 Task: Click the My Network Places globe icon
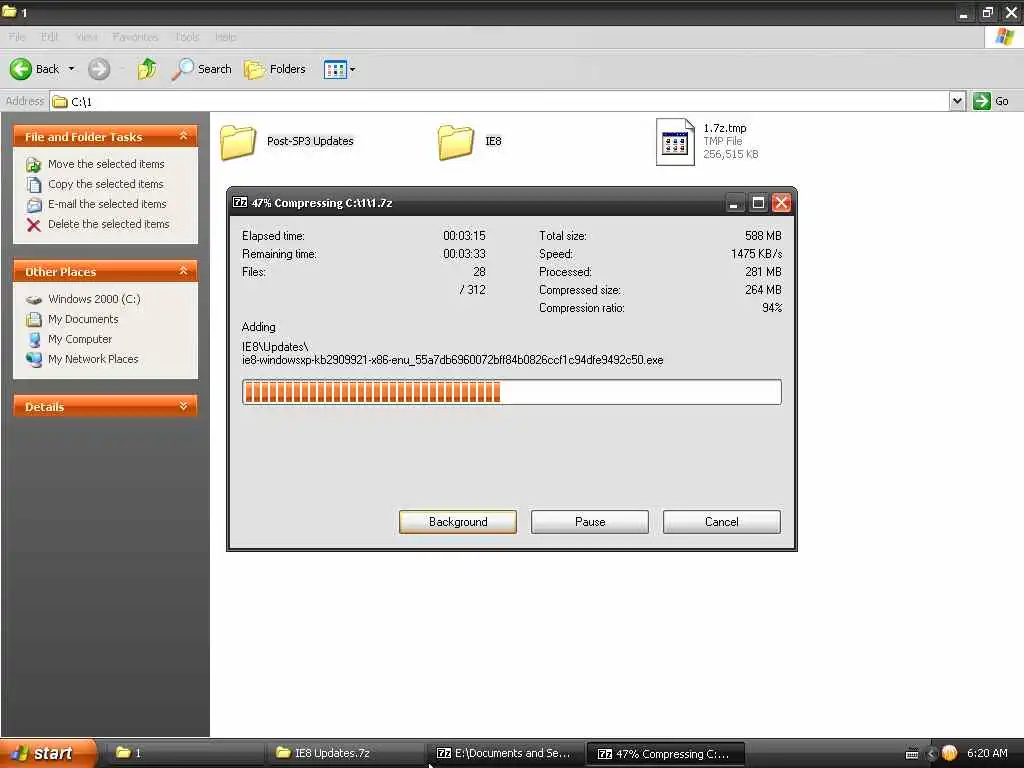coord(34,359)
